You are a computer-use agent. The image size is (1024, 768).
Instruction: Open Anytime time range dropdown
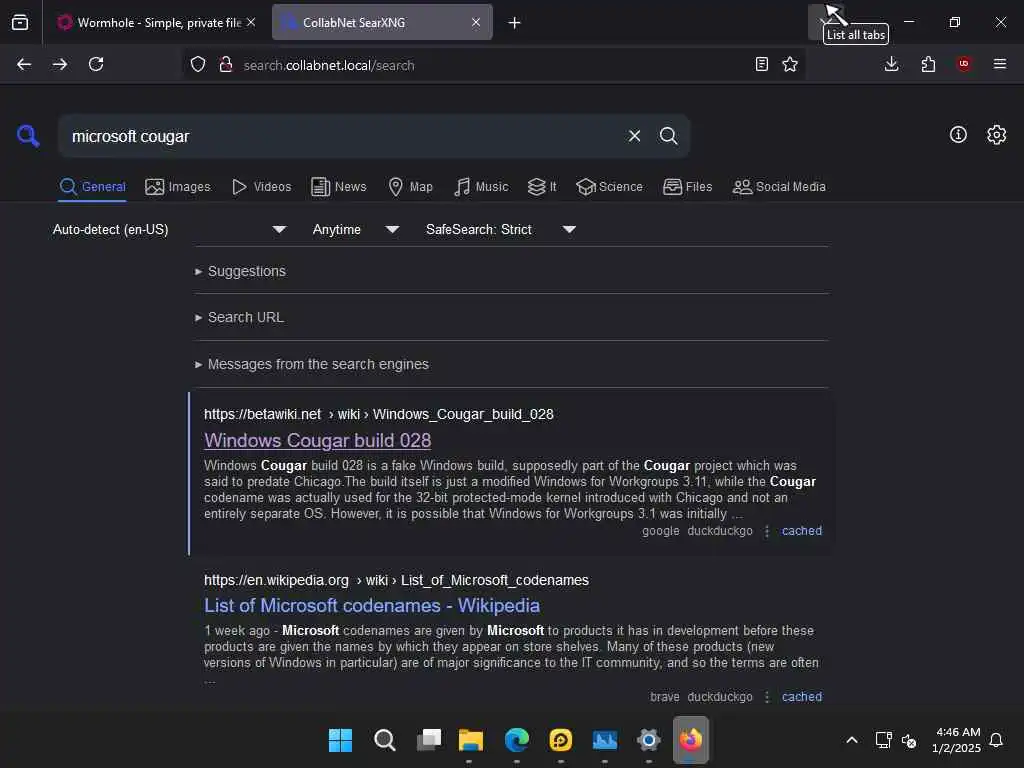pyautogui.click(x=356, y=229)
